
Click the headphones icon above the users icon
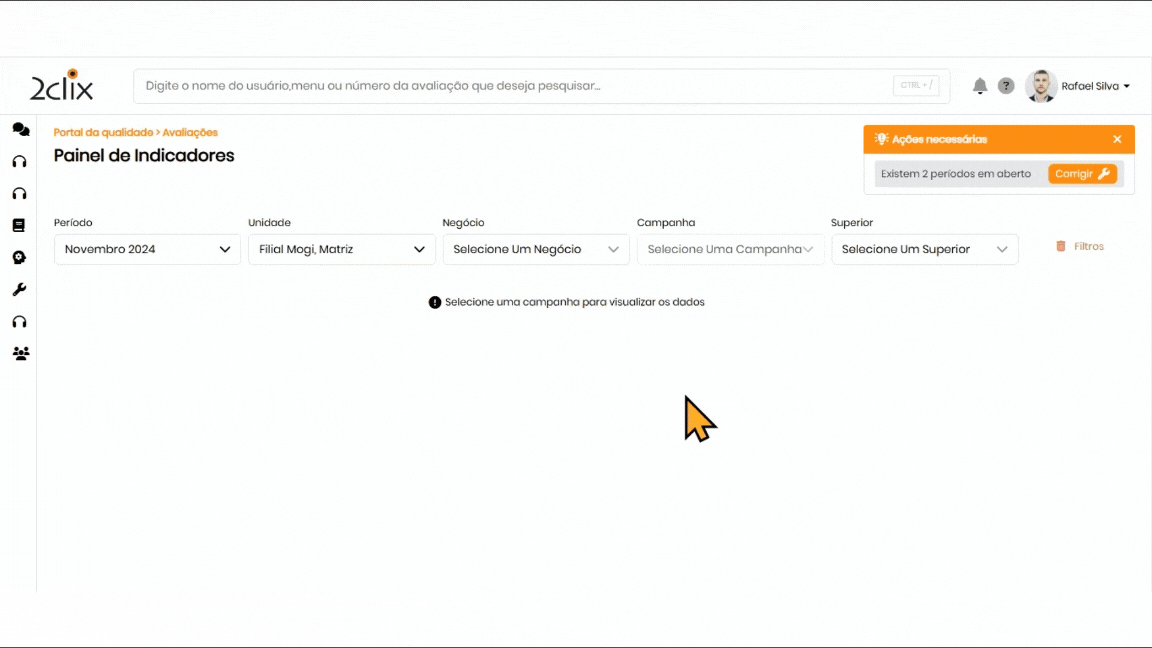[x=19, y=321]
